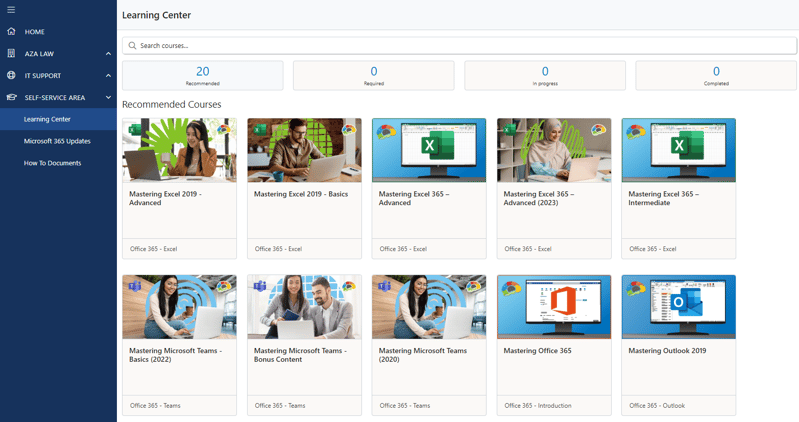
Task: Click Excel icon on Excel 2019 - Basics card
Action: click(259, 129)
